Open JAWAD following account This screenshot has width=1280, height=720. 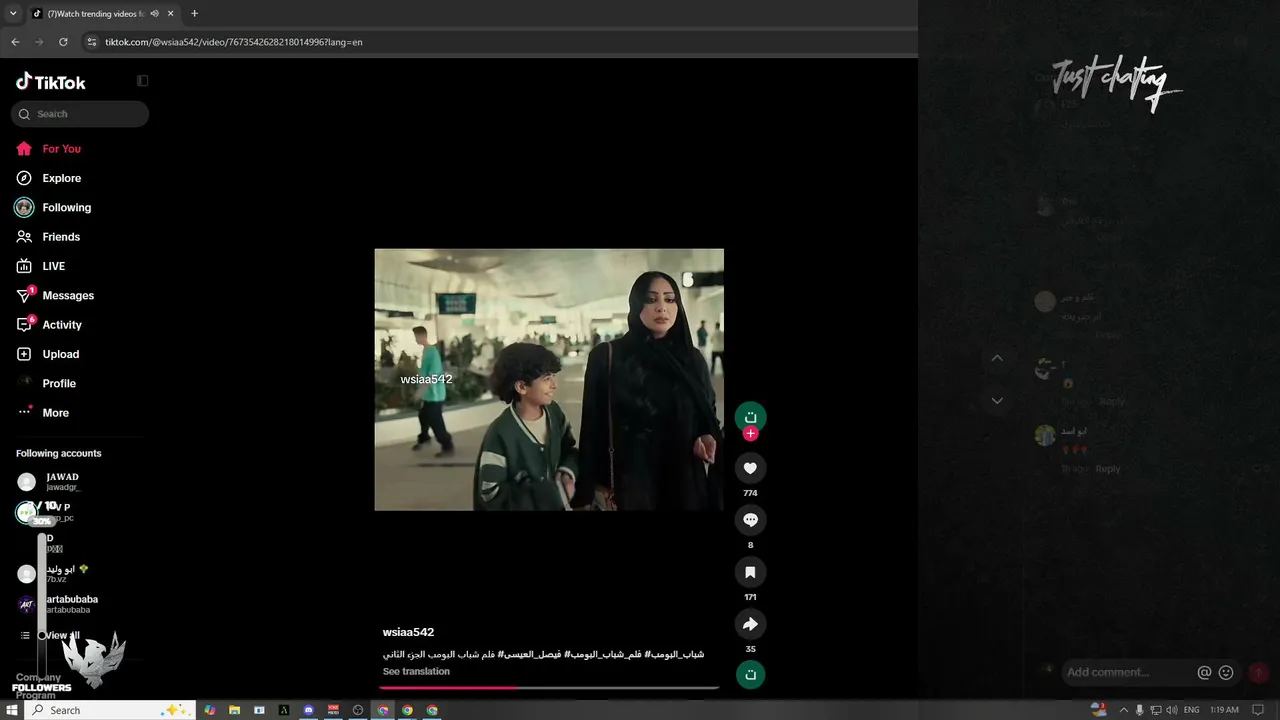click(60, 482)
